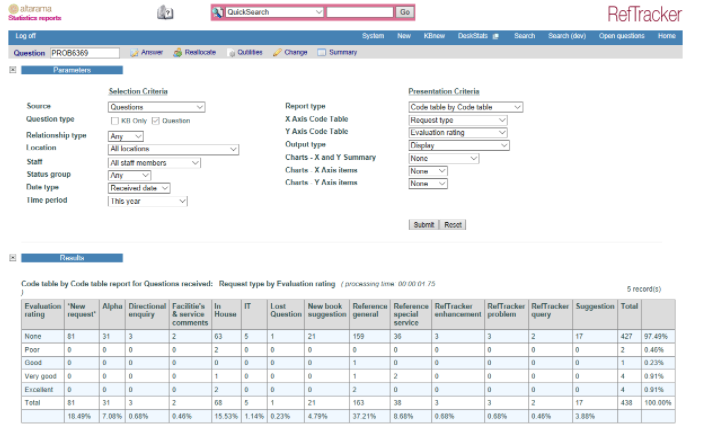Open the Location dropdown

coord(172,149)
